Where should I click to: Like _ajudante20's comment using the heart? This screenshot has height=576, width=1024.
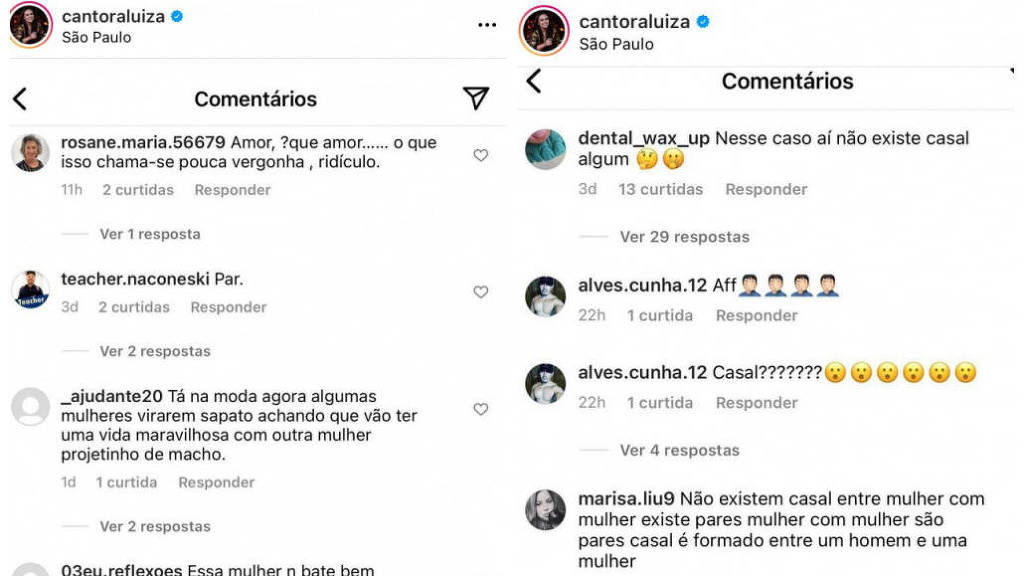tap(479, 409)
